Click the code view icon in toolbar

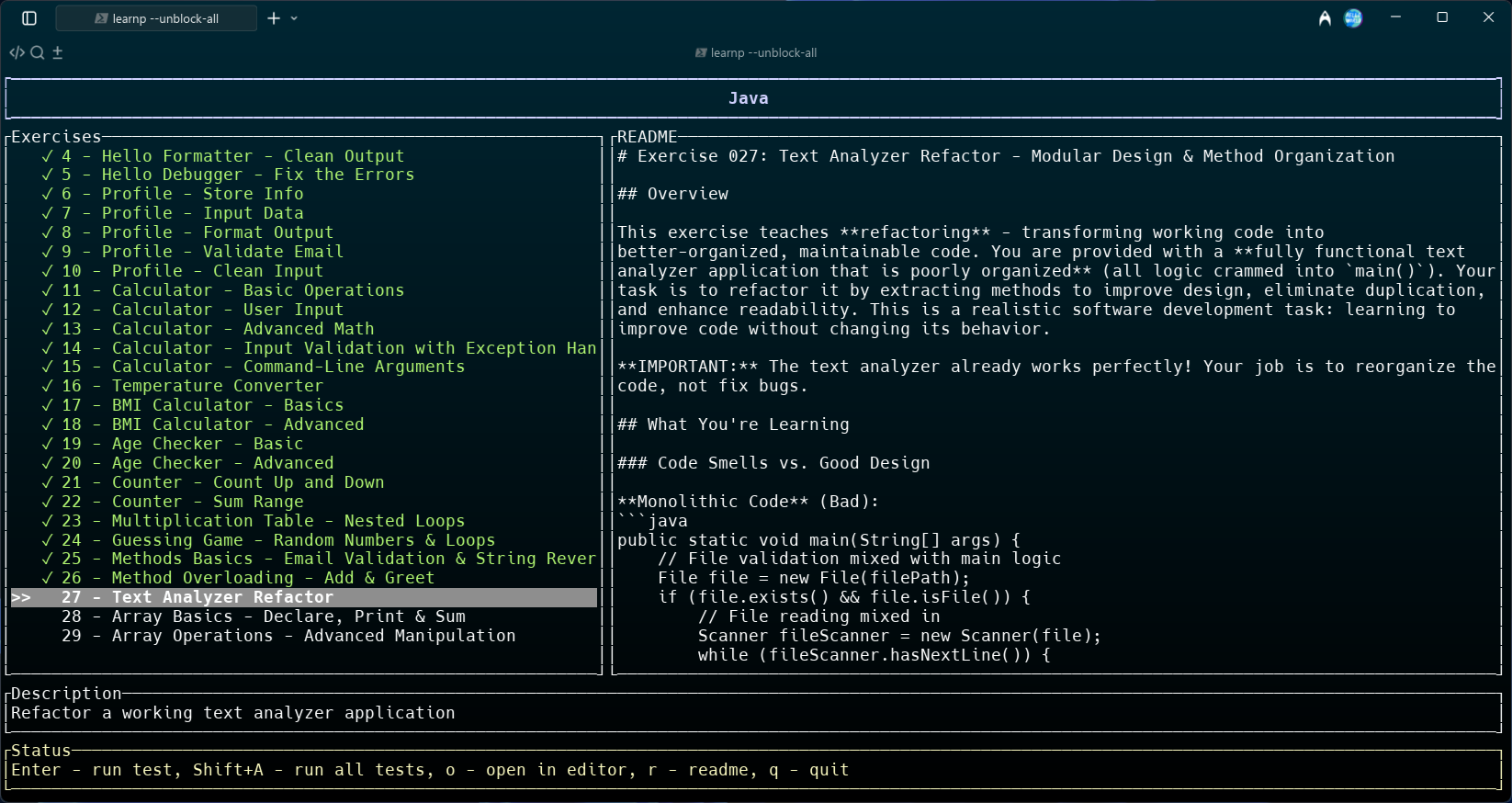[17, 52]
